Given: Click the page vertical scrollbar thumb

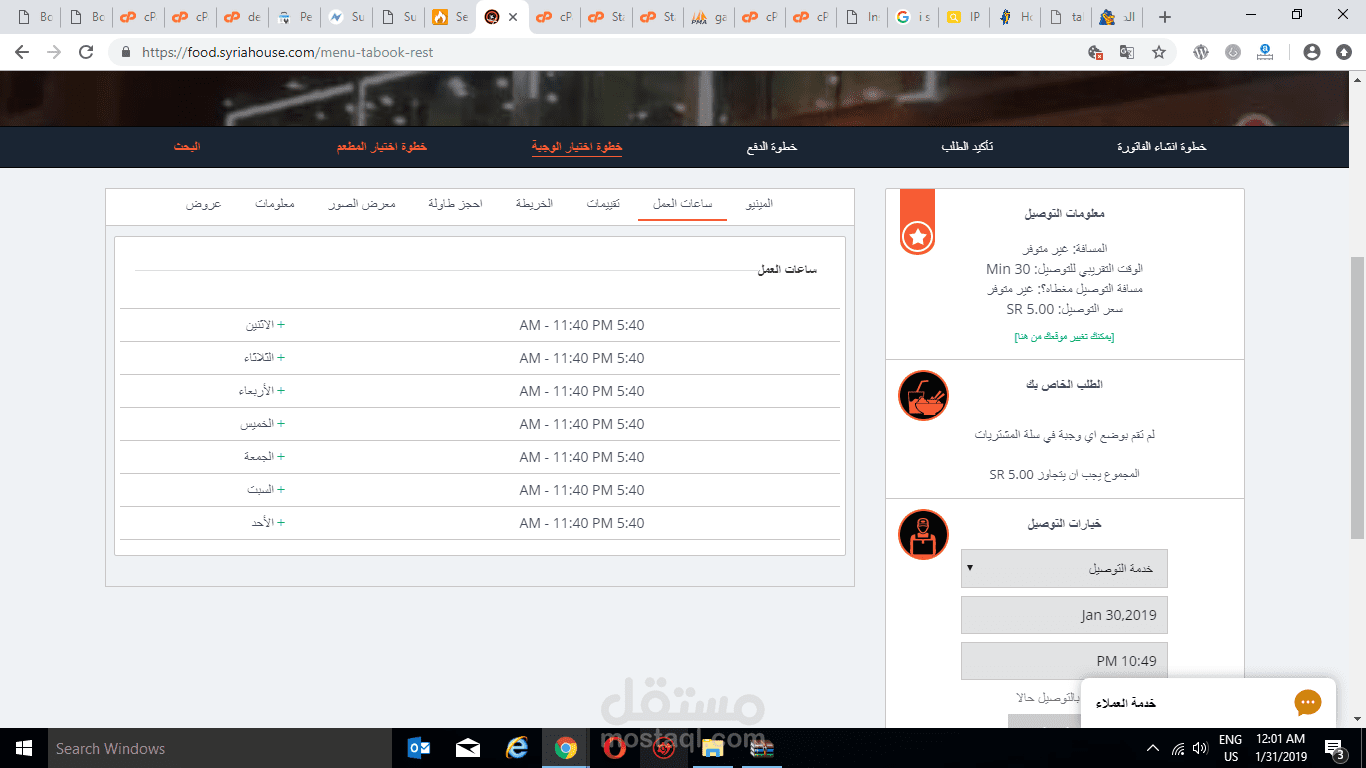Looking at the screenshot, I should [1357, 397].
